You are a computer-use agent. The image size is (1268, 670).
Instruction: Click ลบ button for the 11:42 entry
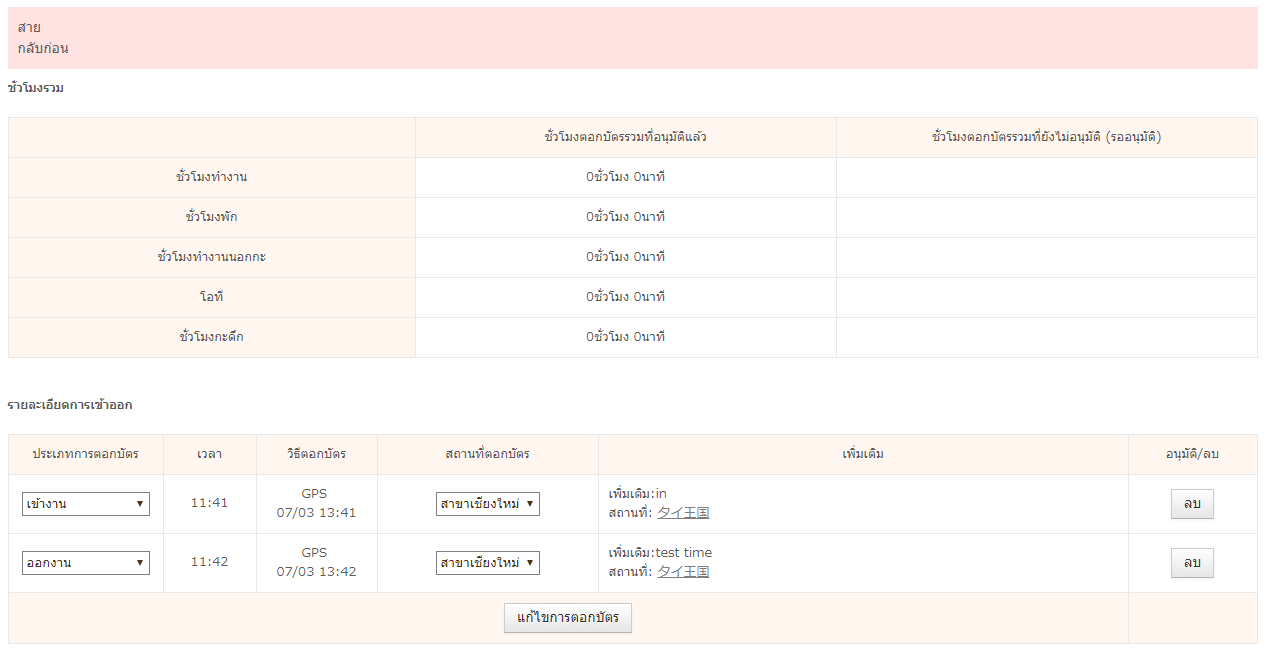[x=1192, y=563]
